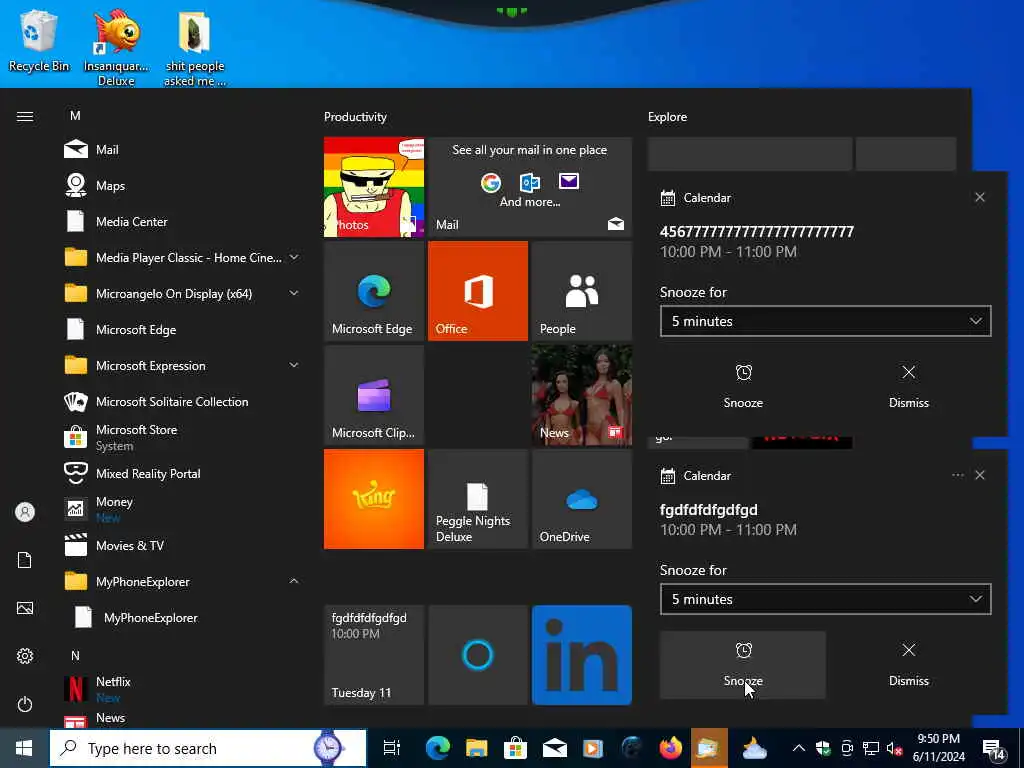Open File Explorer from the taskbar

pyautogui.click(x=476, y=748)
